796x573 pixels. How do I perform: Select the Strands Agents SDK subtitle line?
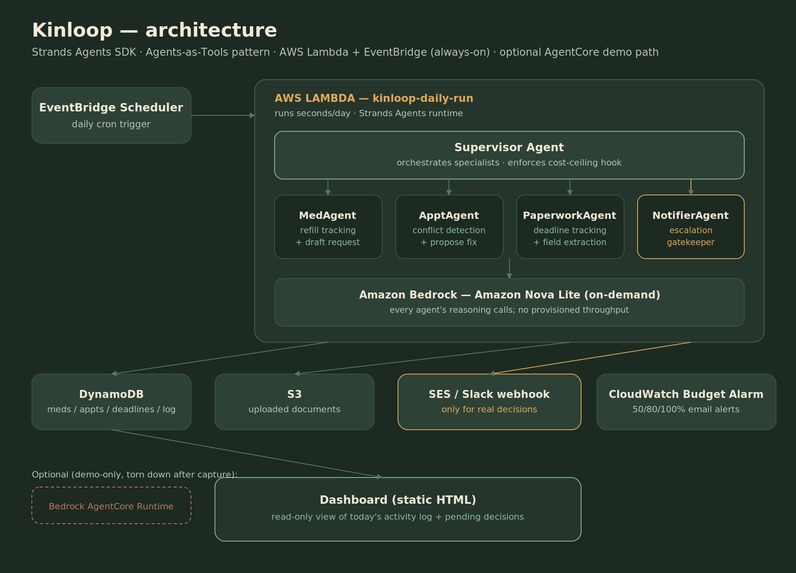coord(345,52)
